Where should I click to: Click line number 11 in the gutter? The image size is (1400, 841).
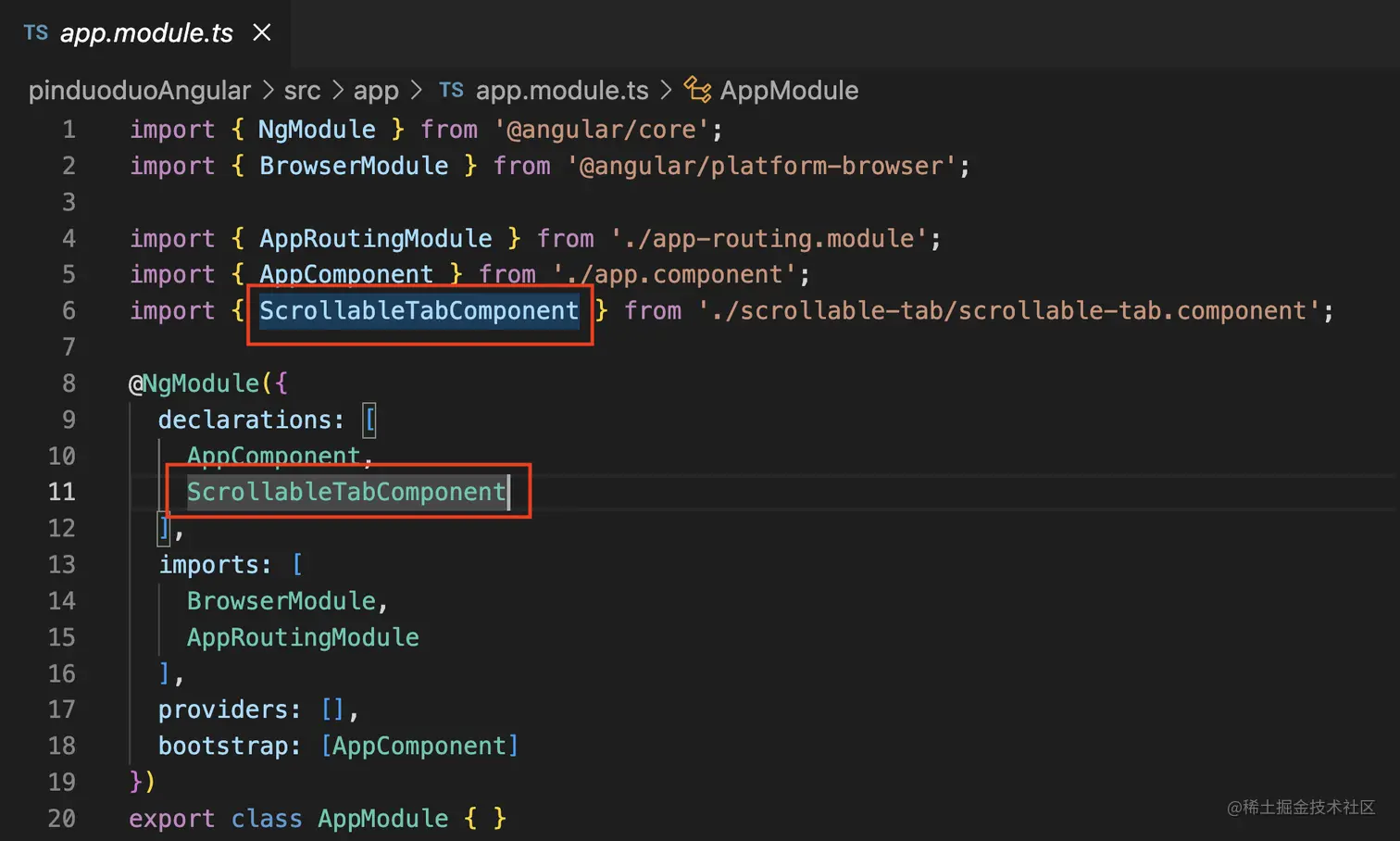click(62, 492)
